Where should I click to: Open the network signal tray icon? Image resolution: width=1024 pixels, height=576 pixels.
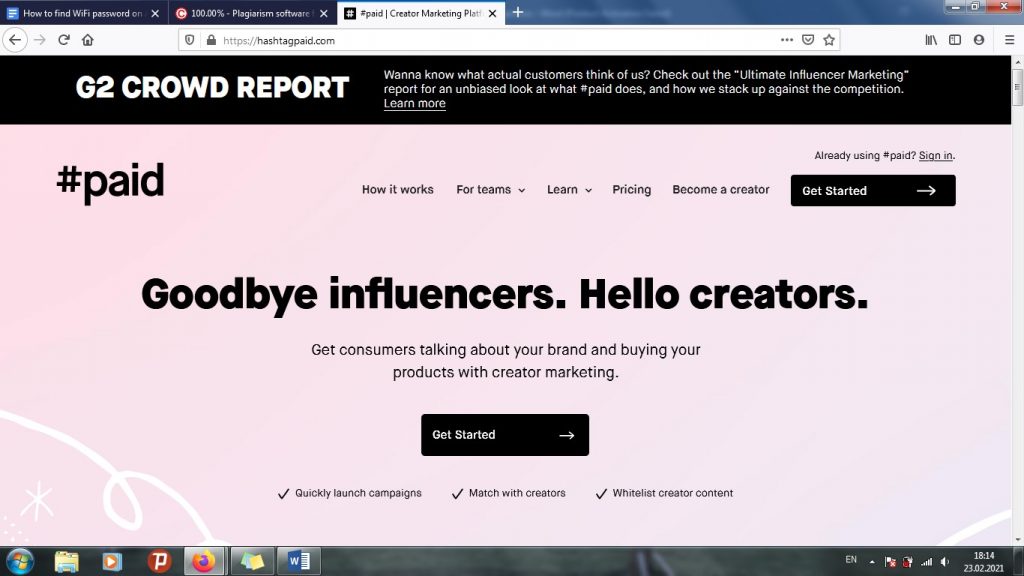point(927,562)
